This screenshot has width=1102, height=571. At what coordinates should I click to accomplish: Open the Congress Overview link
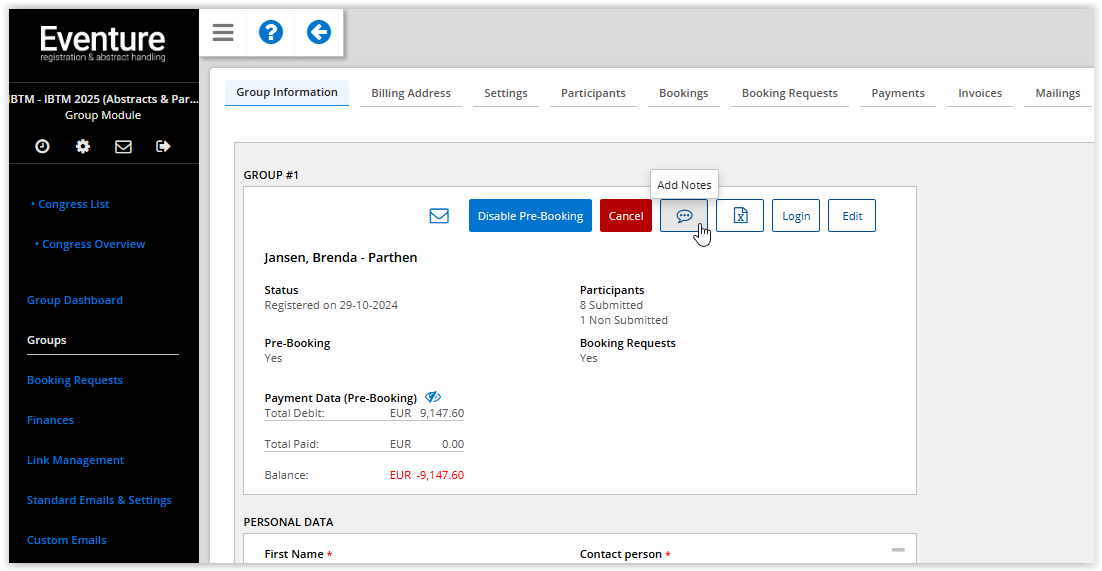93,244
